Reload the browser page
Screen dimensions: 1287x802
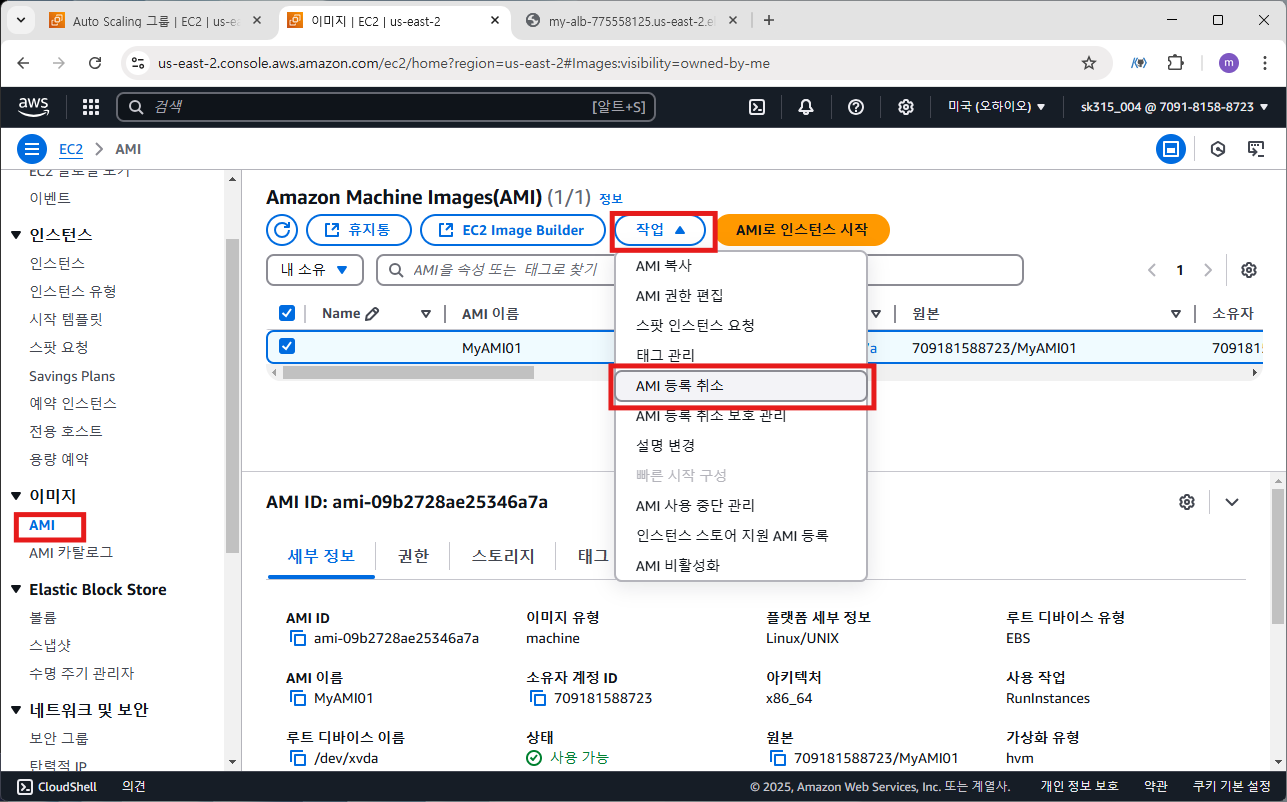(95, 63)
